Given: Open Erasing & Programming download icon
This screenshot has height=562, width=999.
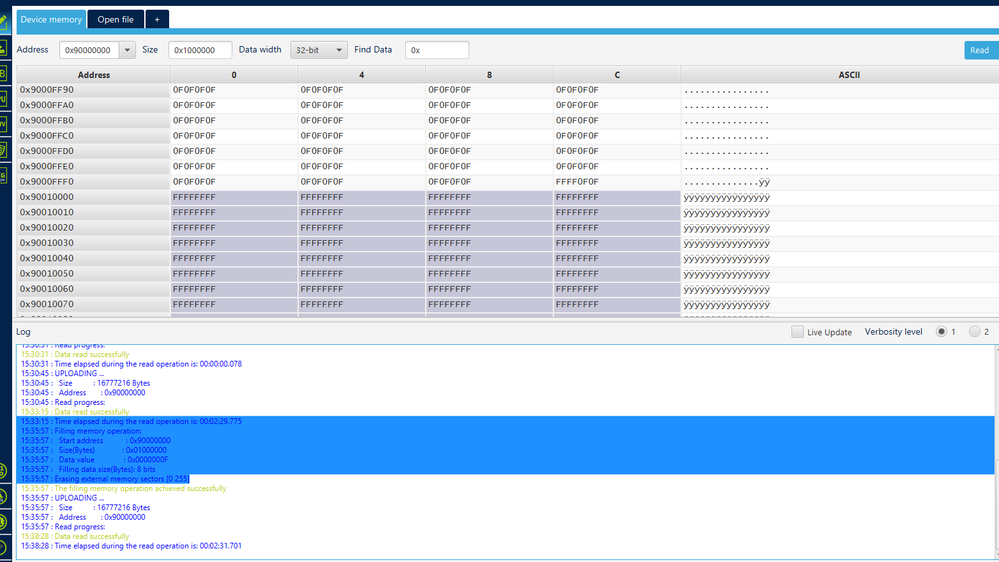Looking at the screenshot, I should [3, 48].
